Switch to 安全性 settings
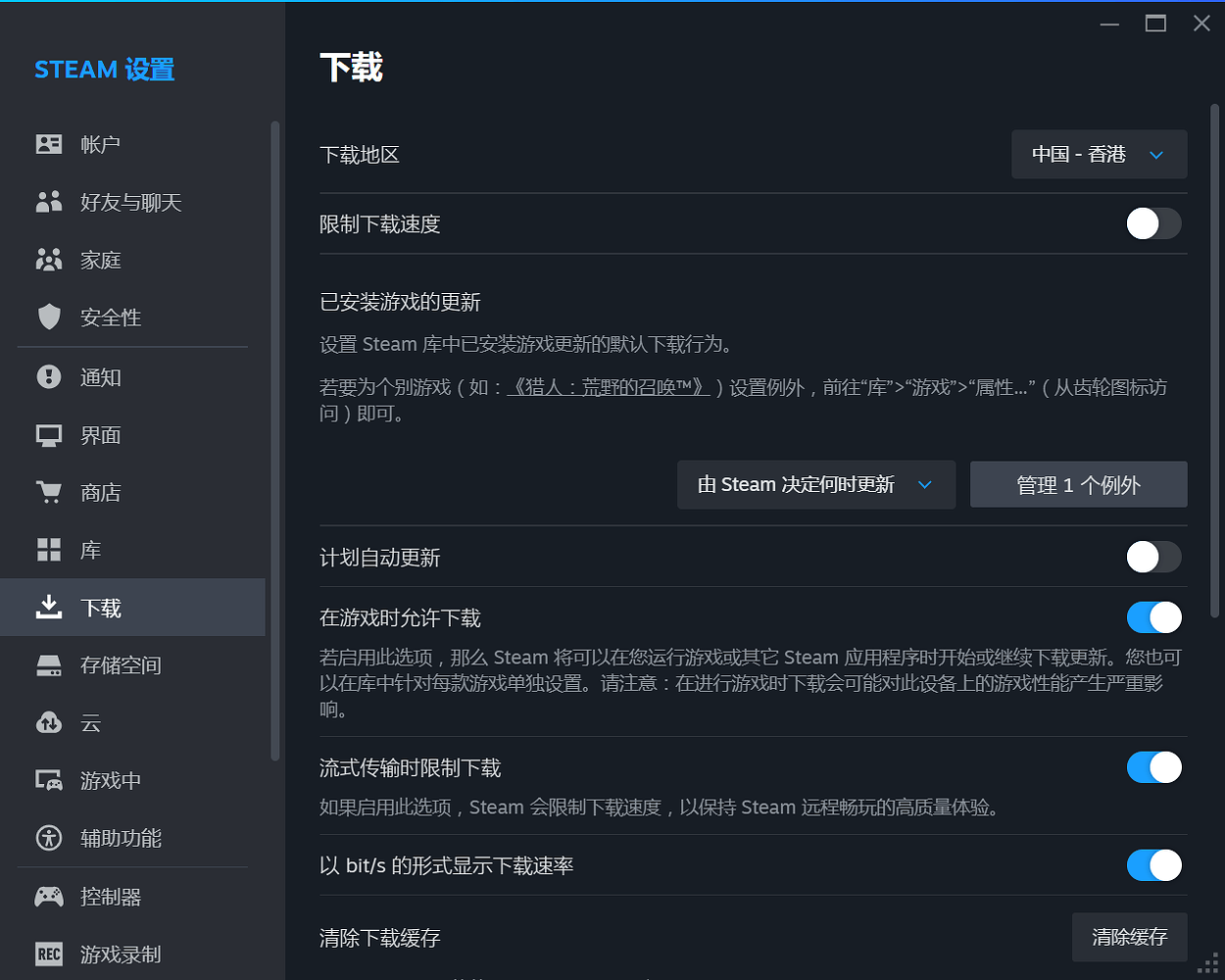Viewport: 1225px width, 980px height. (132, 317)
